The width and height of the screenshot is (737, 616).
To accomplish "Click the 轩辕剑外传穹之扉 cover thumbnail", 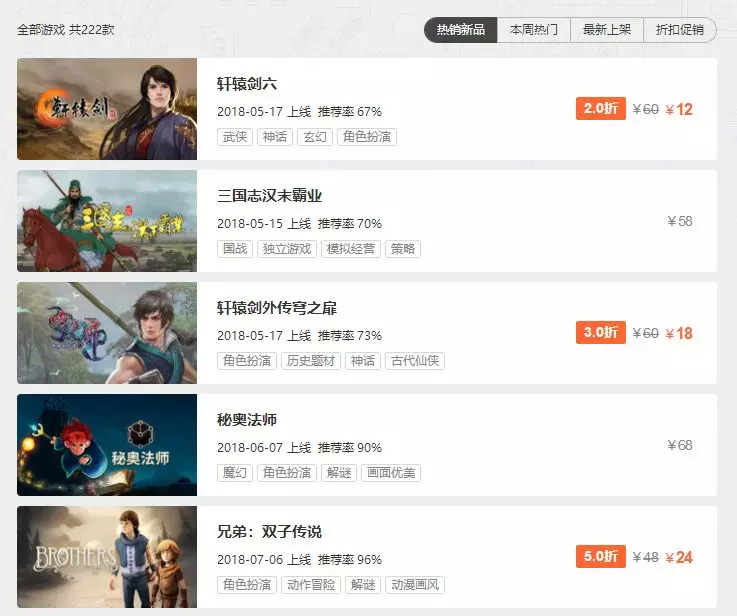I will (107, 333).
